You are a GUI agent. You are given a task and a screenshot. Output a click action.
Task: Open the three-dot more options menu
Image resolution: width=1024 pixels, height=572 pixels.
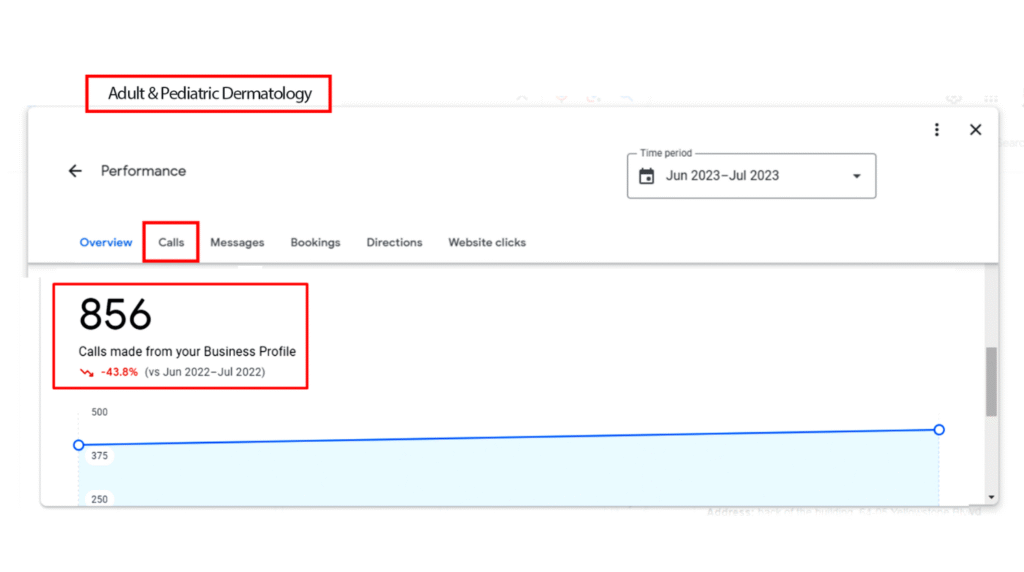tap(937, 130)
